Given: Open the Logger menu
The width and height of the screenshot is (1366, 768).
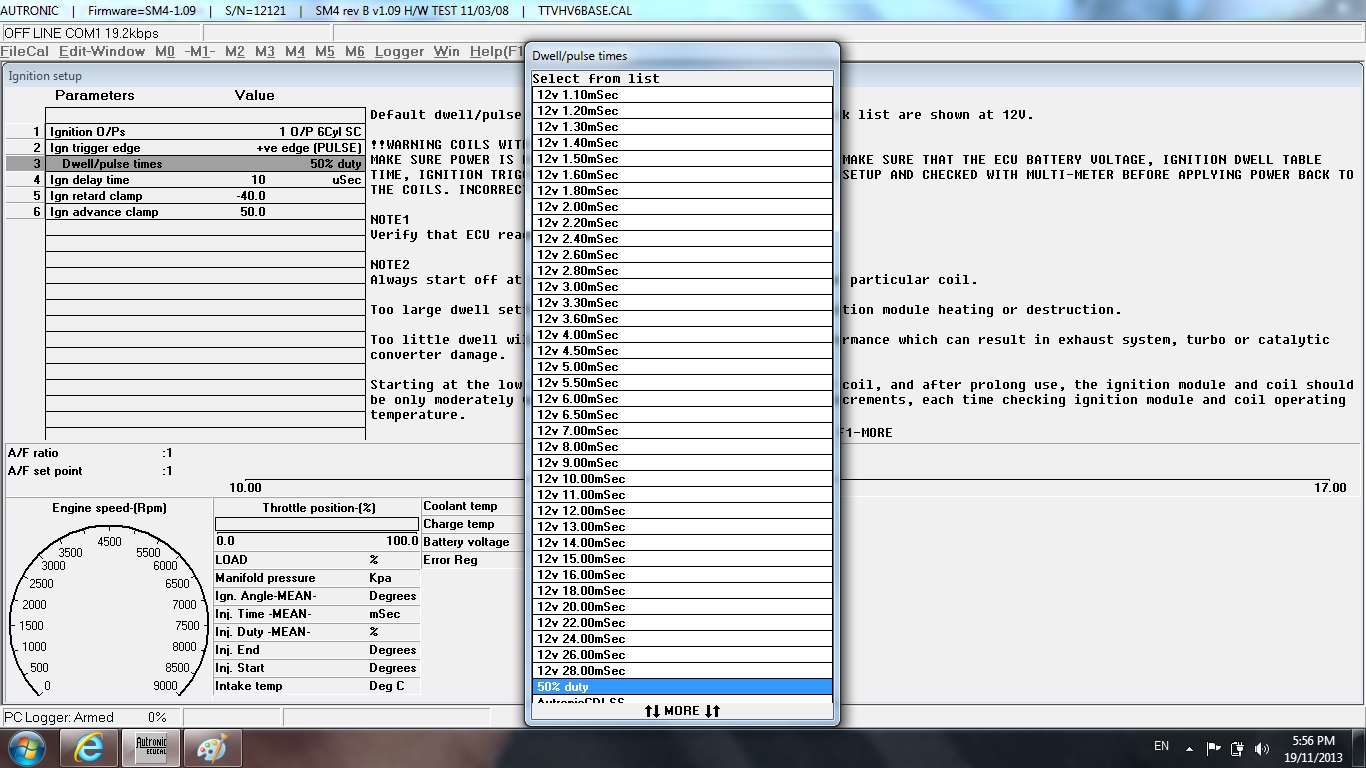Looking at the screenshot, I should click(x=399, y=51).
